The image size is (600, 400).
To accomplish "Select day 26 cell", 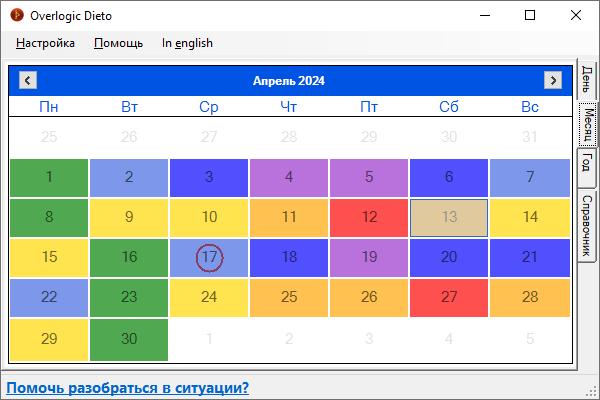I will click(x=369, y=298).
